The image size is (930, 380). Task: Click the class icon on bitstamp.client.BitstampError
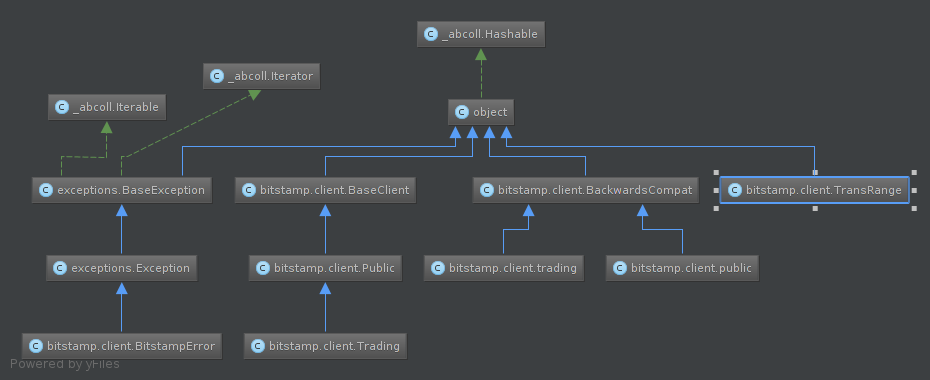tap(36, 346)
